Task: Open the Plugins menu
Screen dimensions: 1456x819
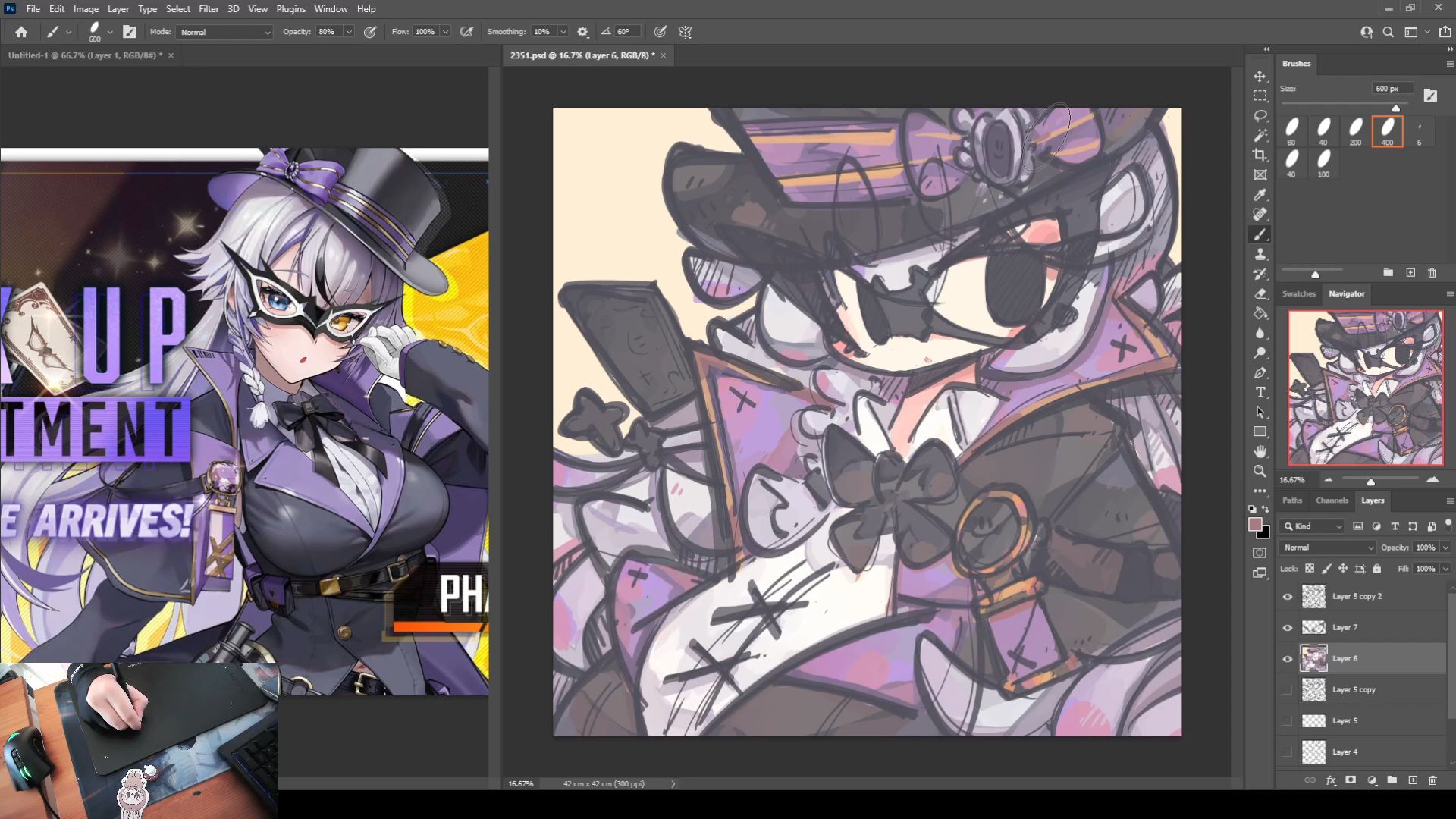Action: [x=290, y=9]
